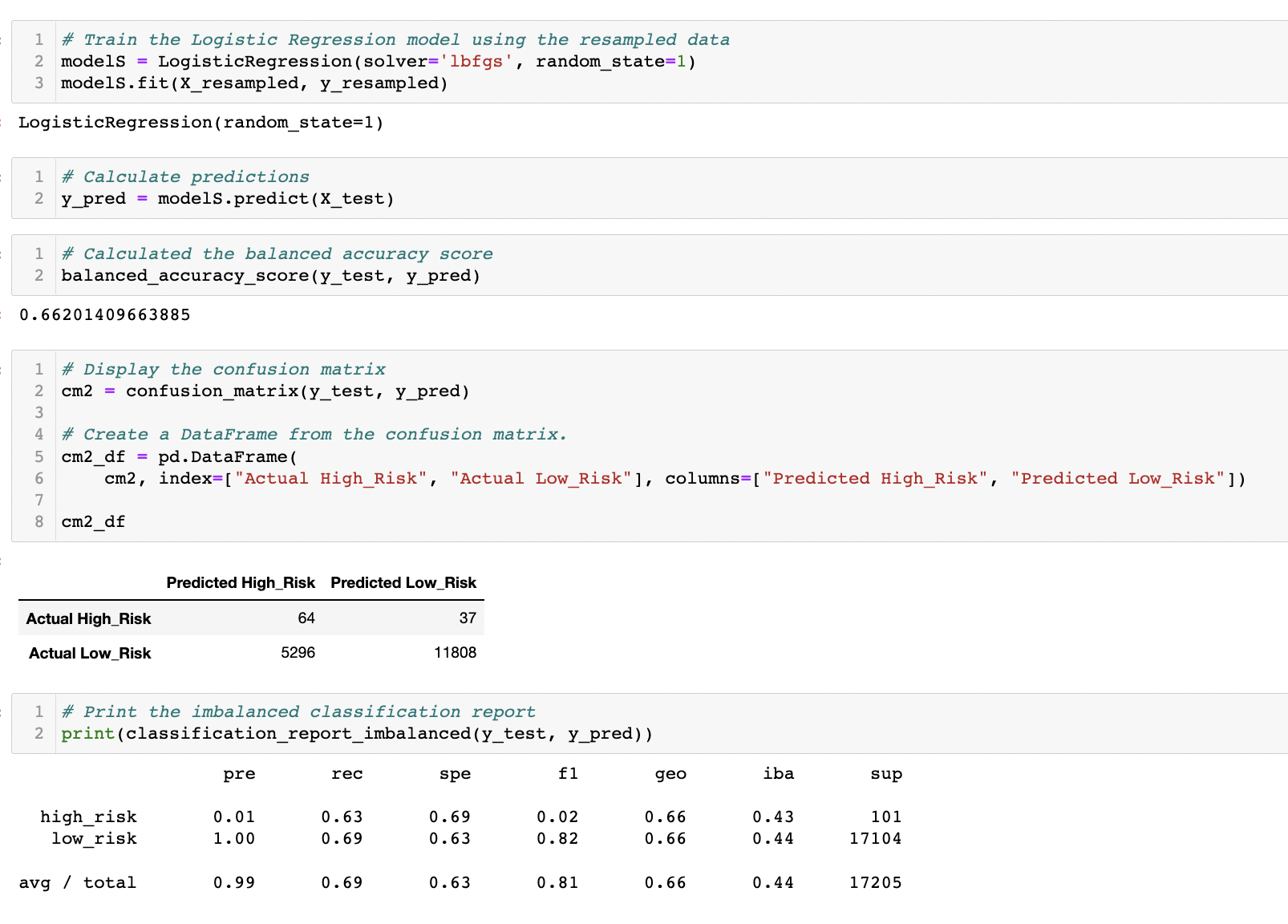Click the high_risk precision value 0.01

point(234,817)
